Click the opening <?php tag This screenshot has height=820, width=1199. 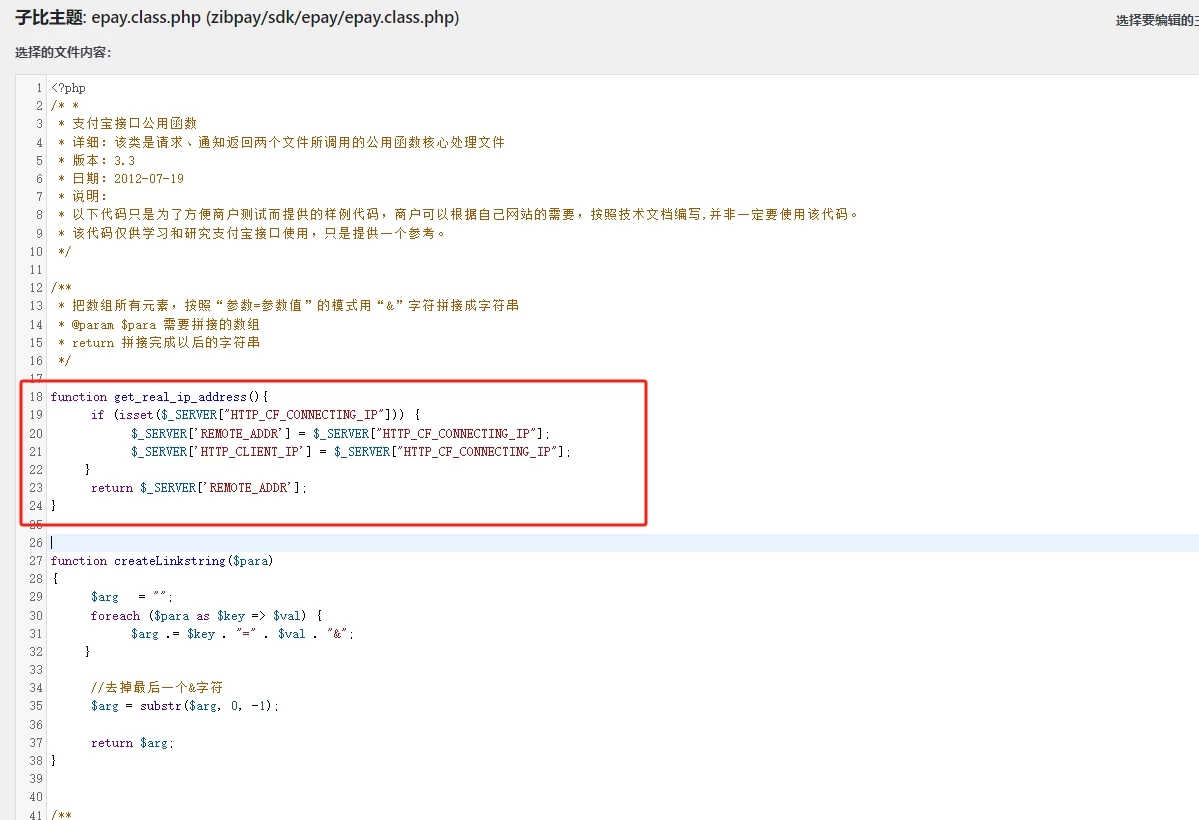coord(68,88)
